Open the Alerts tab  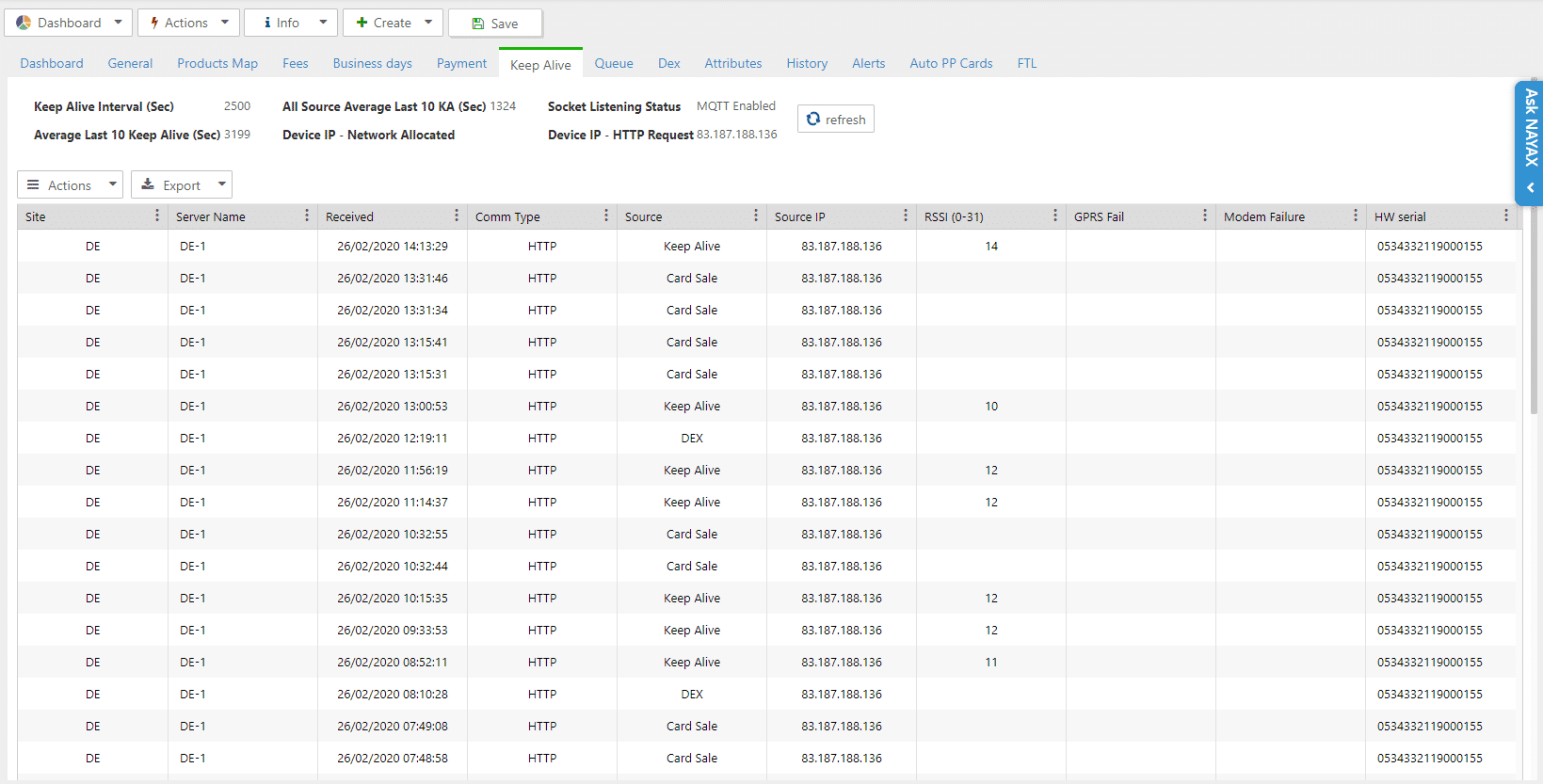point(869,63)
